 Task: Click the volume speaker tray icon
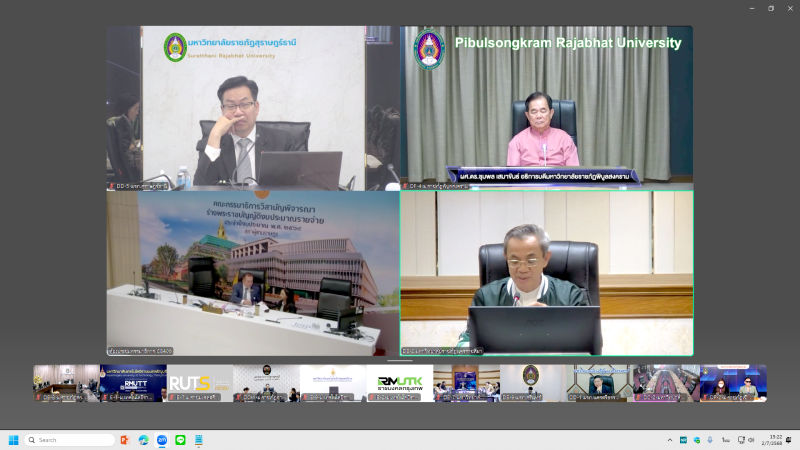coord(751,440)
